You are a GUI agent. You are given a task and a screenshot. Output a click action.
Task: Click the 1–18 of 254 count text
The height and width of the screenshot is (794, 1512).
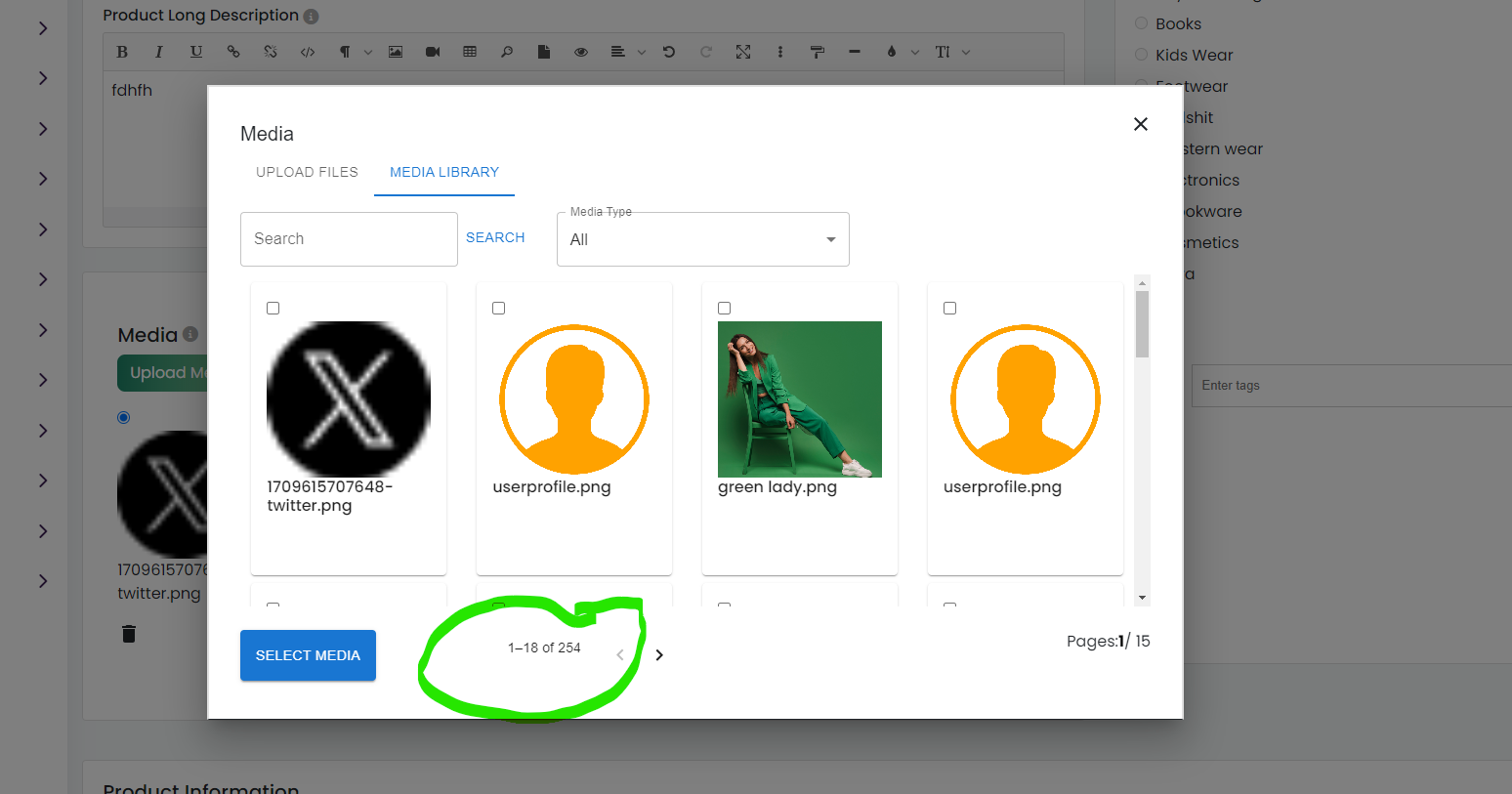(544, 648)
